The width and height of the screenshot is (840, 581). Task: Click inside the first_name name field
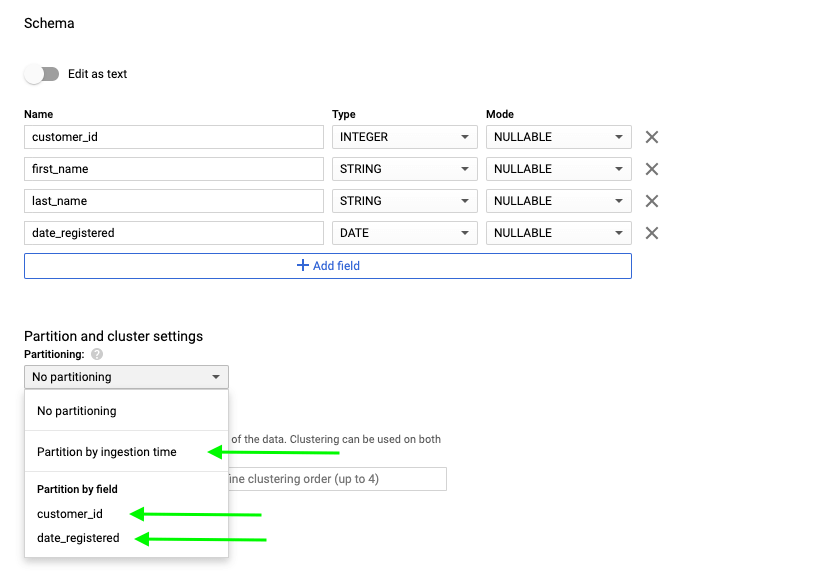click(173, 169)
